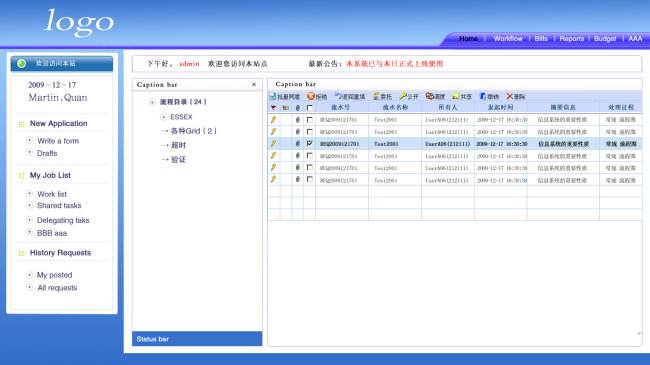Sort by the 所有人 column header
This screenshot has width=650, height=365.
(447, 107)
